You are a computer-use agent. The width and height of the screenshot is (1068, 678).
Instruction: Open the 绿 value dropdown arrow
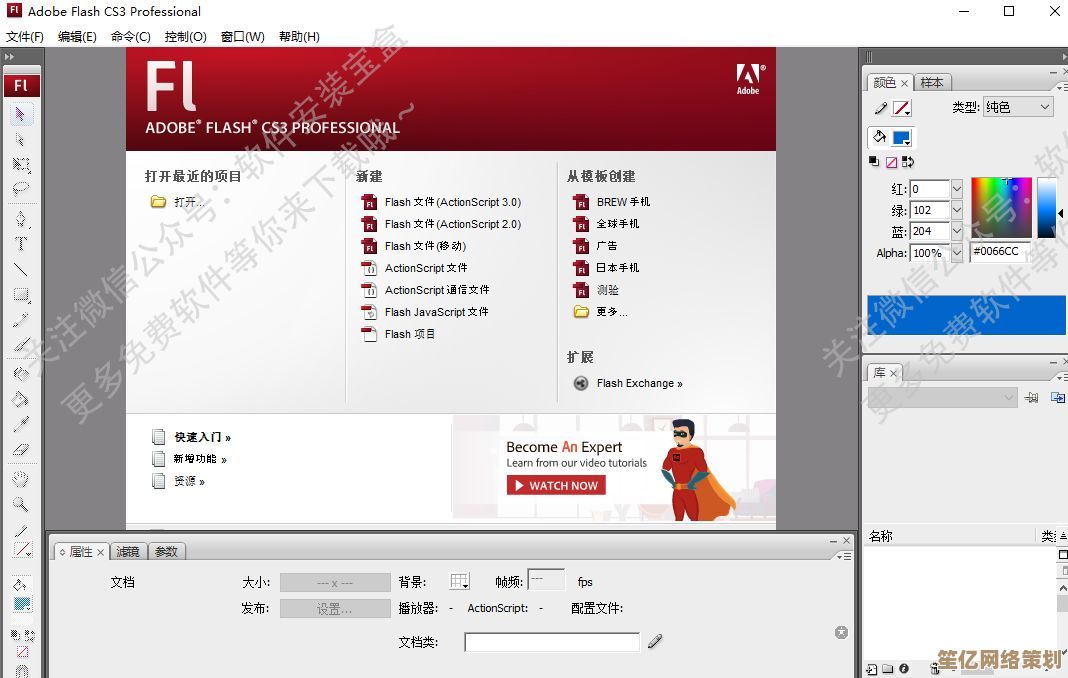pyautogui.click(x=957, y=210)
